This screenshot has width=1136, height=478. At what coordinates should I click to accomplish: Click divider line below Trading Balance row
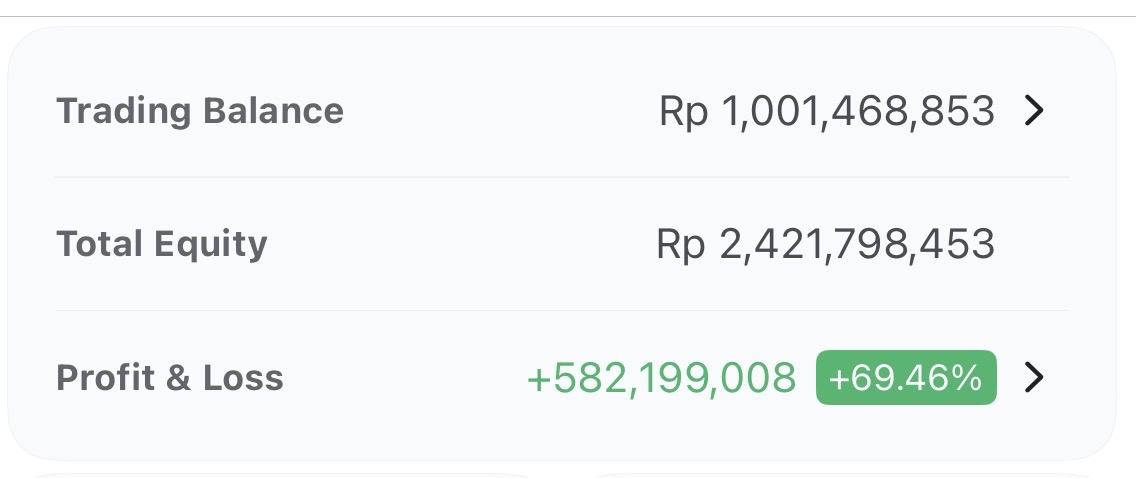coord(562,177)
